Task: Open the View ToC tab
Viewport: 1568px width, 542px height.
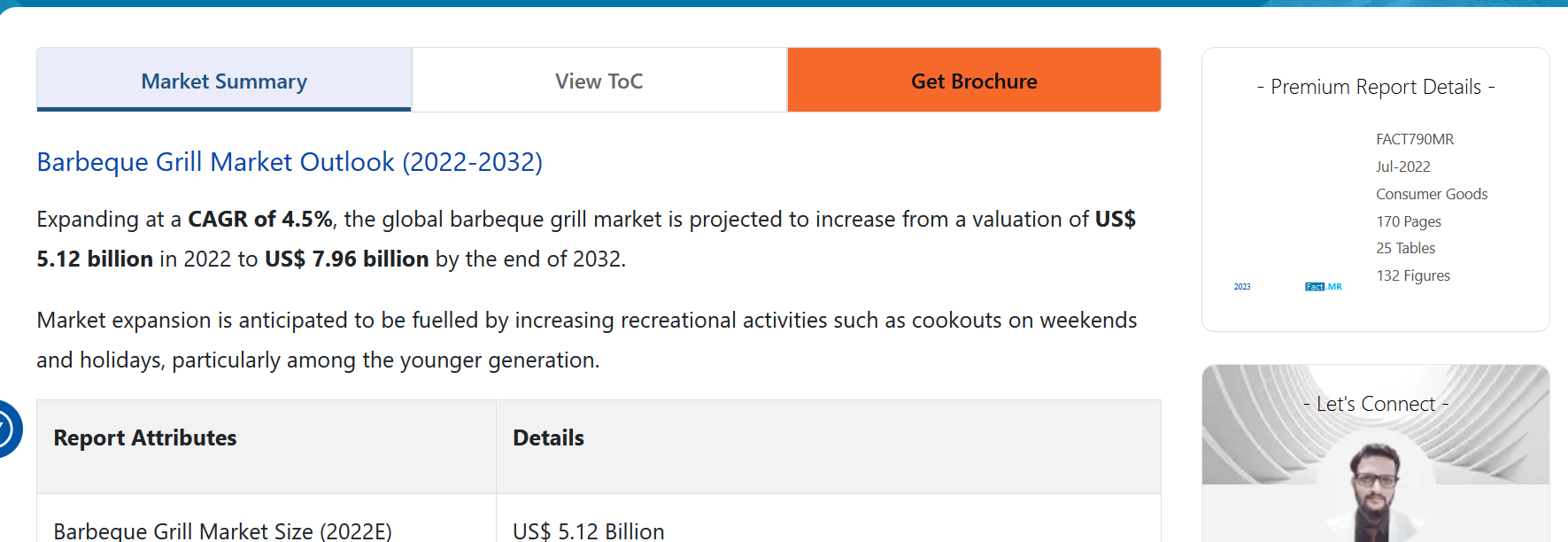Action: [x=599, y=81]
